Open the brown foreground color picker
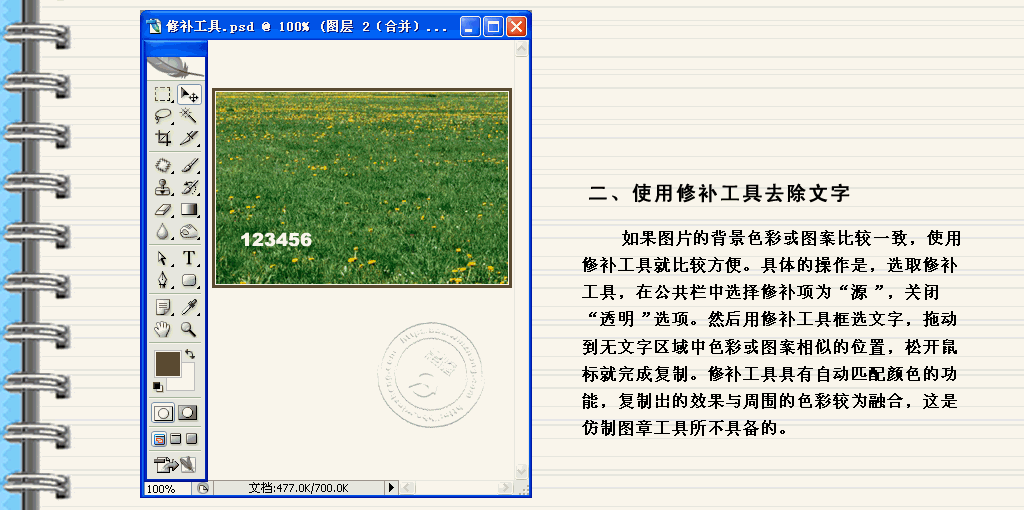The width and height of the screenshot is (1024, 510). click(167, 363)
